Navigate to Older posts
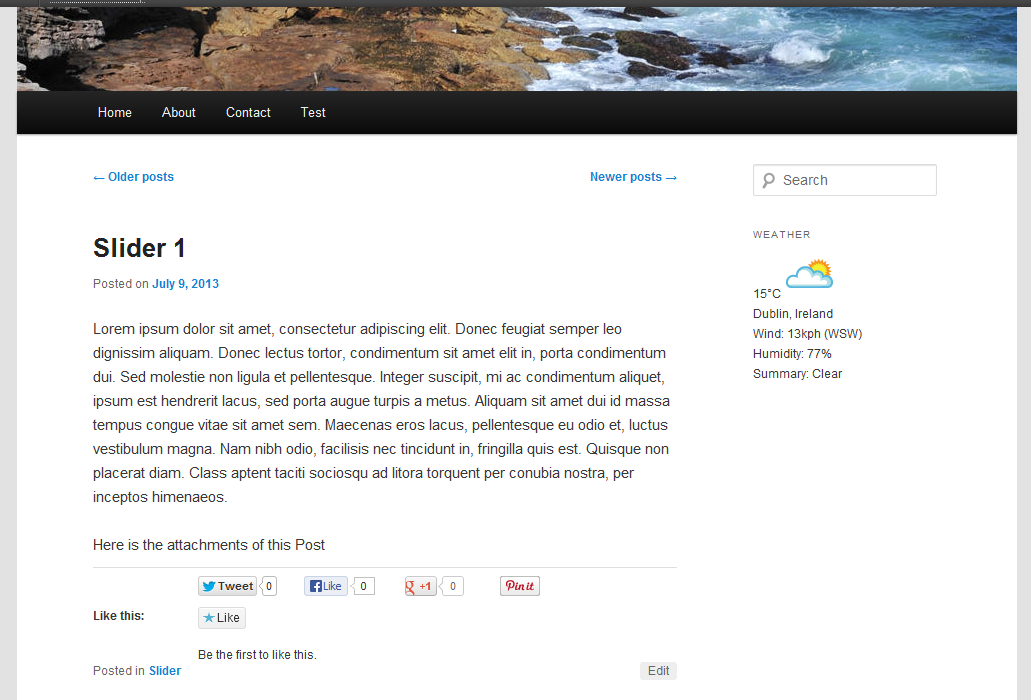 [x=133, y=177]
